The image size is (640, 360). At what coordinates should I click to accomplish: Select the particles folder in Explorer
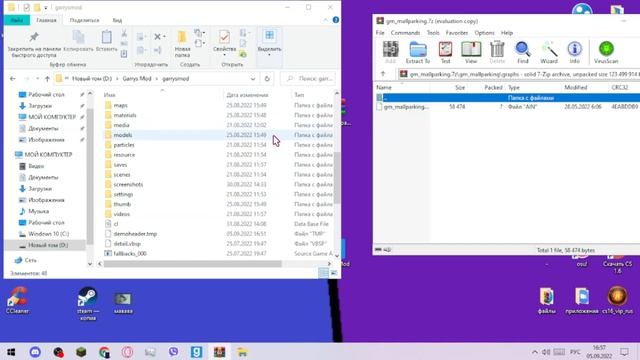(x=124, y=145)
